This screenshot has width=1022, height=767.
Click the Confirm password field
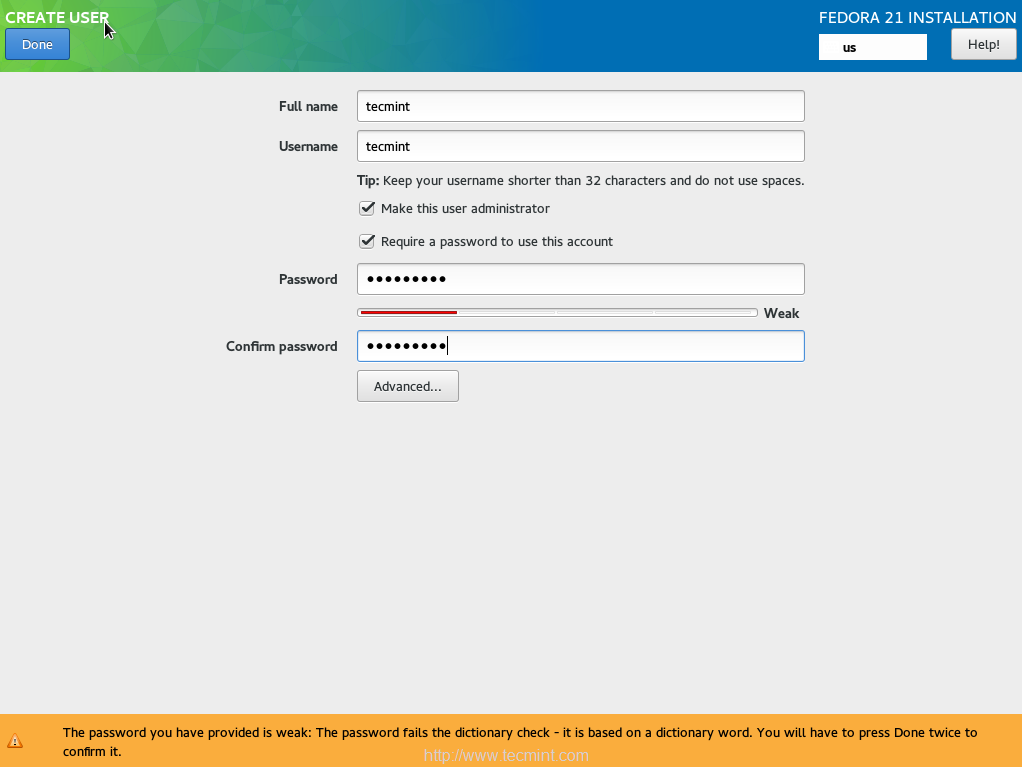tap(580, 346)
